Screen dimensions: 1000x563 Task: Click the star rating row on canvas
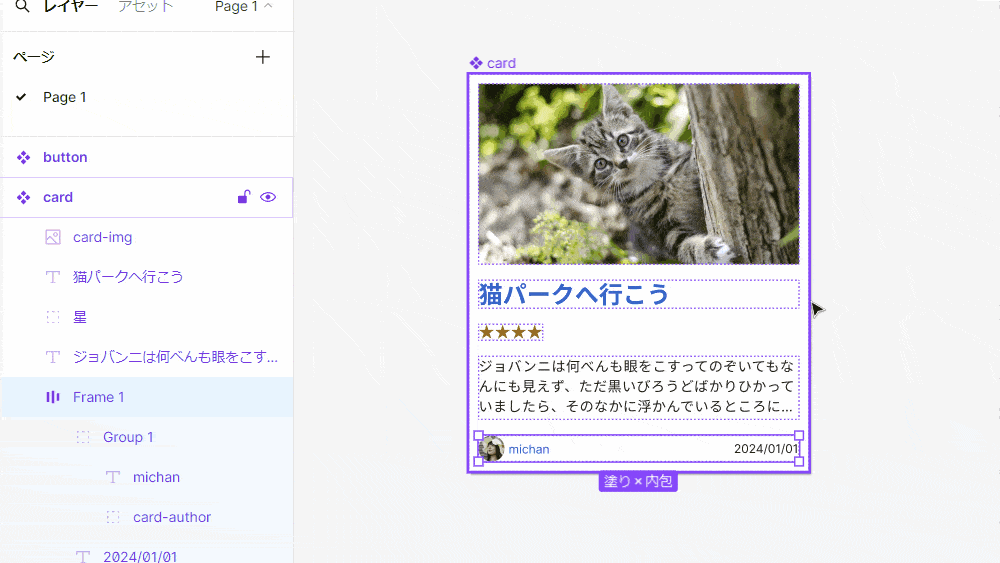point(510,332)
